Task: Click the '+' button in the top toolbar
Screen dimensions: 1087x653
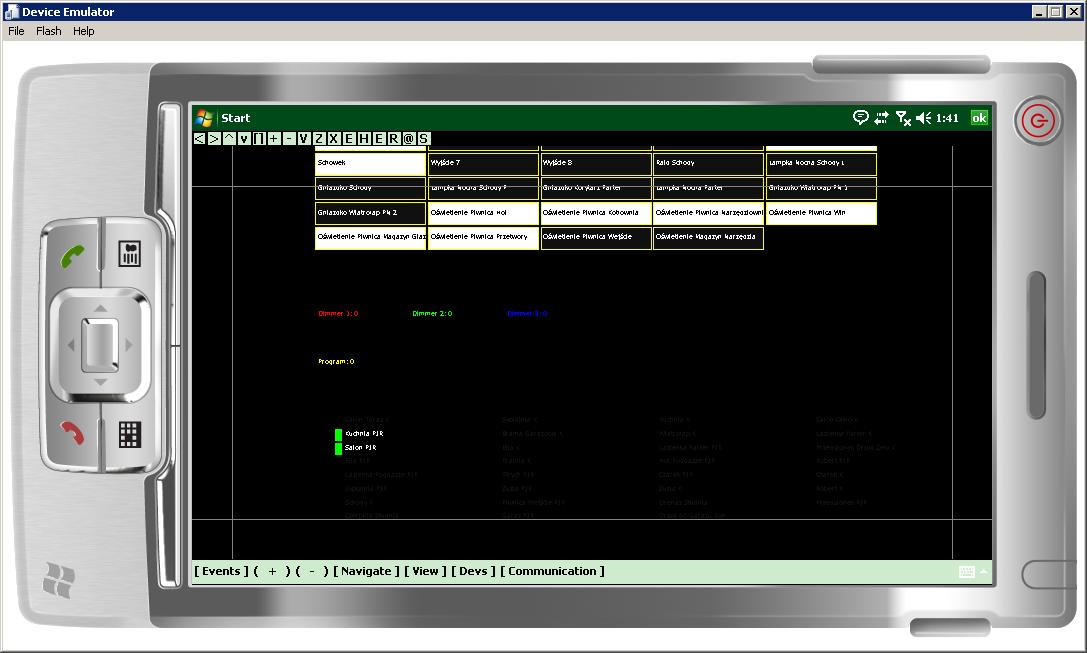Action: 274,139
